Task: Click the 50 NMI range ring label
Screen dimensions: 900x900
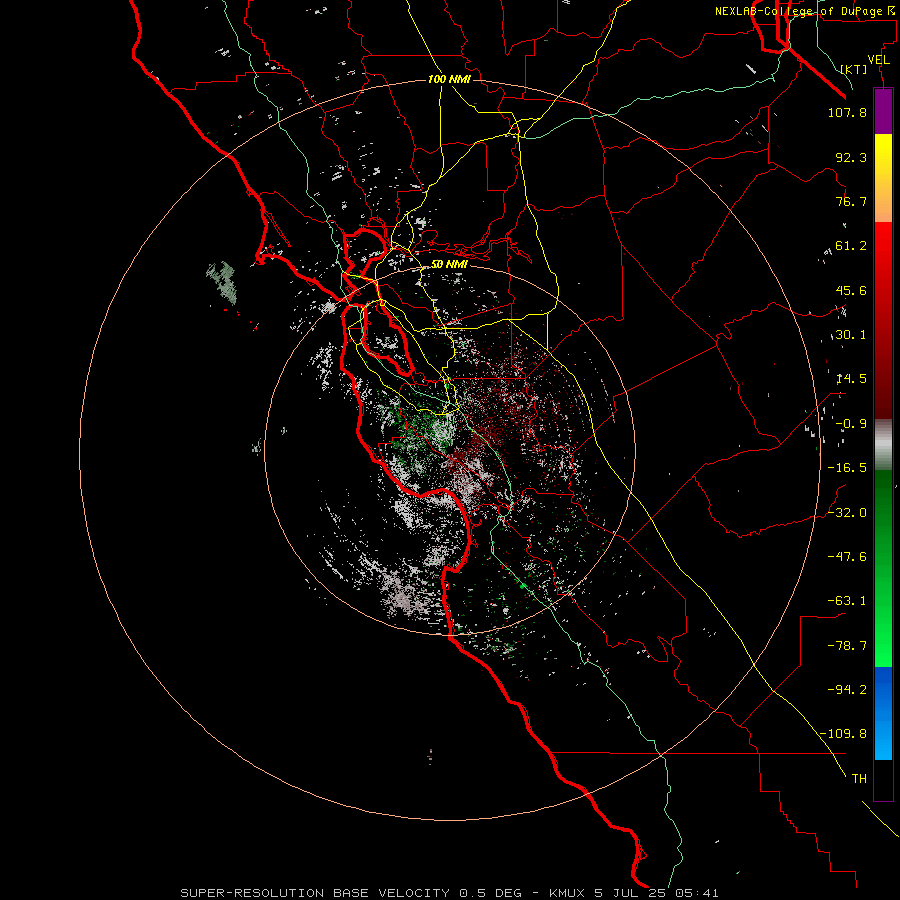Action: 449,264
